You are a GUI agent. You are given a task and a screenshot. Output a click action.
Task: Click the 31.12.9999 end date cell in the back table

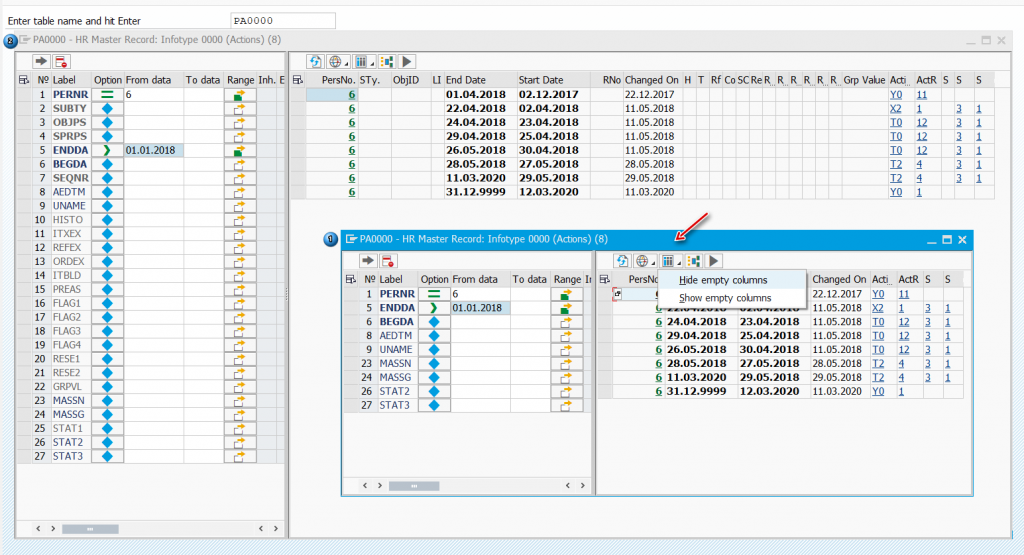tap(475, 192)
